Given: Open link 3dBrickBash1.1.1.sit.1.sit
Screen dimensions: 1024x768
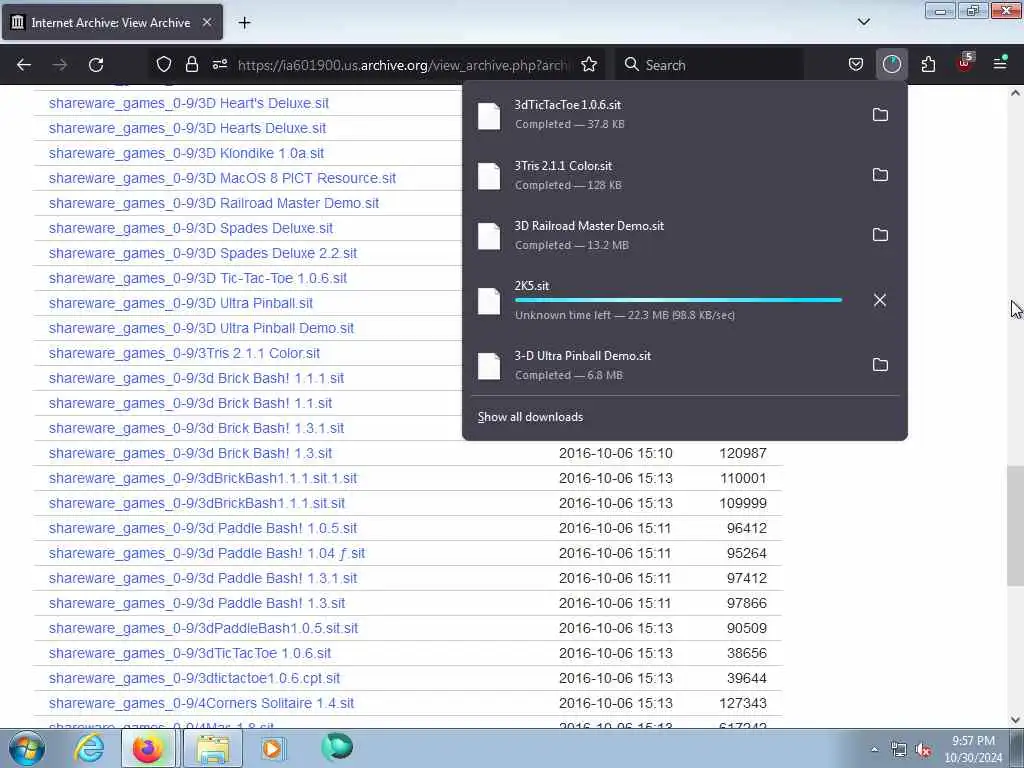Looking at the screenshot, I should click(202, 478).
